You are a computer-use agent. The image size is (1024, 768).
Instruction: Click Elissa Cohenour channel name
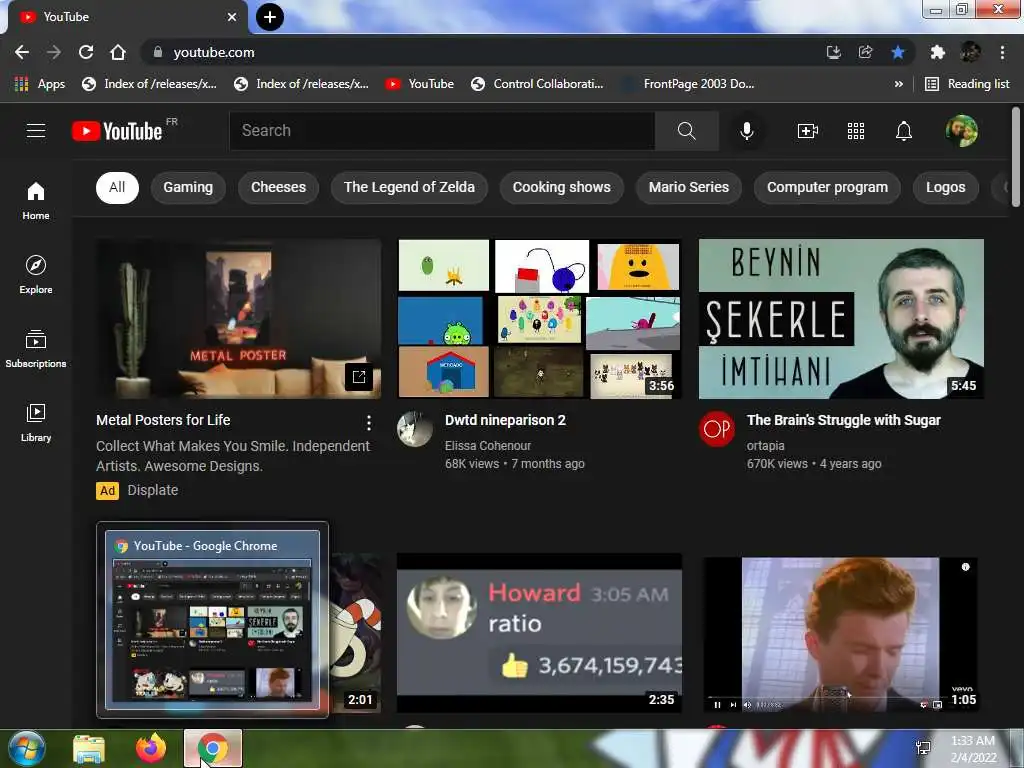tap(488, 446)
